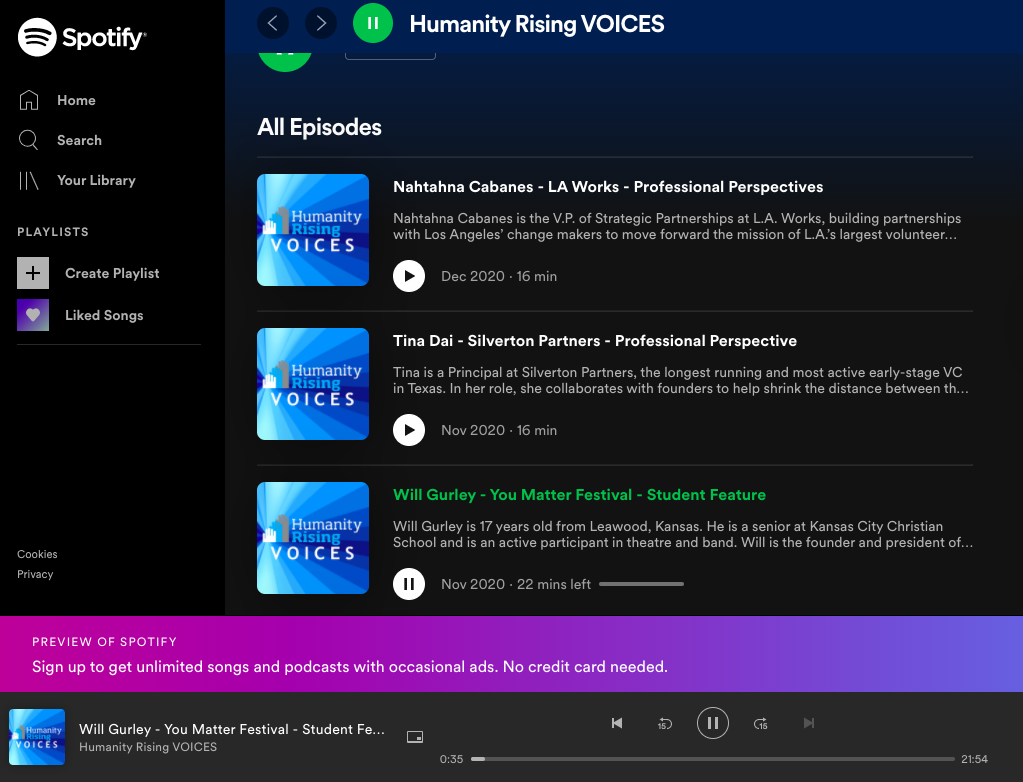Toggle picture-in-picture mini player icon
Image resolution: width=1023 pixels, height=782 pixels.
point(415,737)
